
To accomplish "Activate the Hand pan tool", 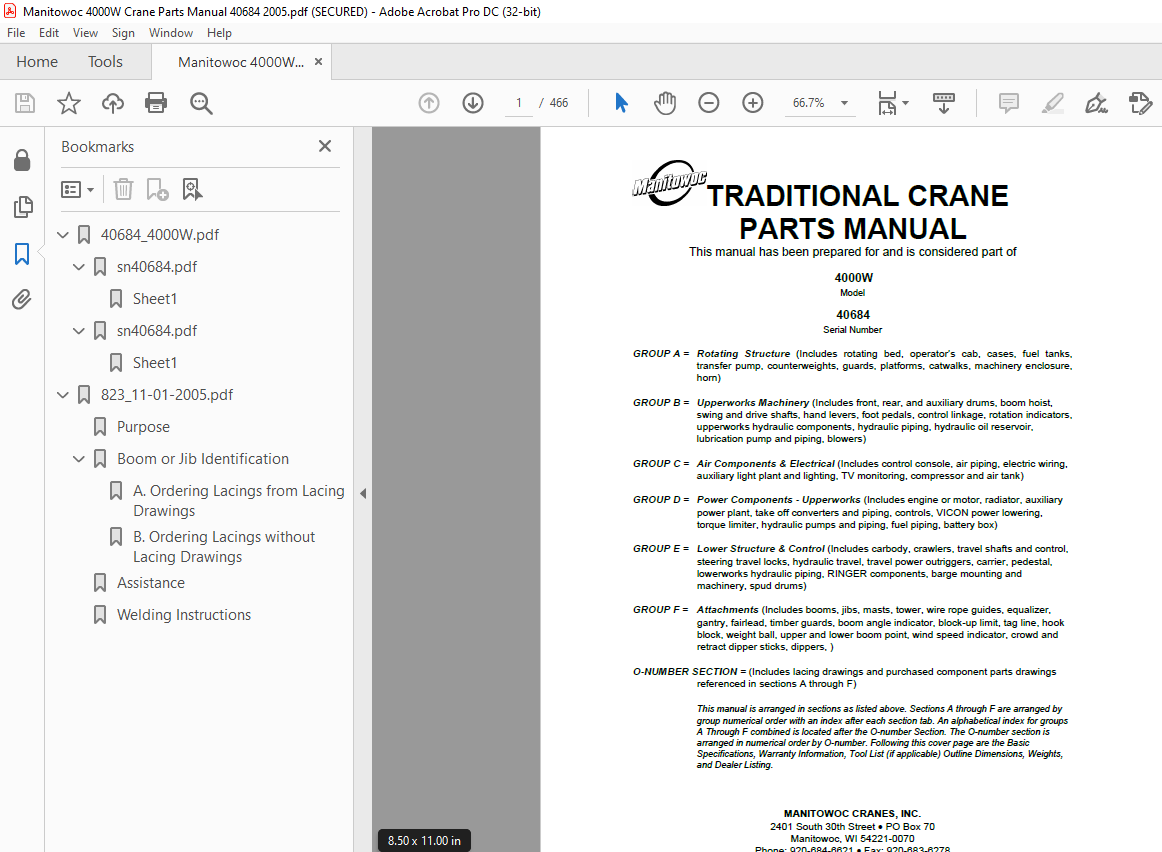I will coord(665,103).
